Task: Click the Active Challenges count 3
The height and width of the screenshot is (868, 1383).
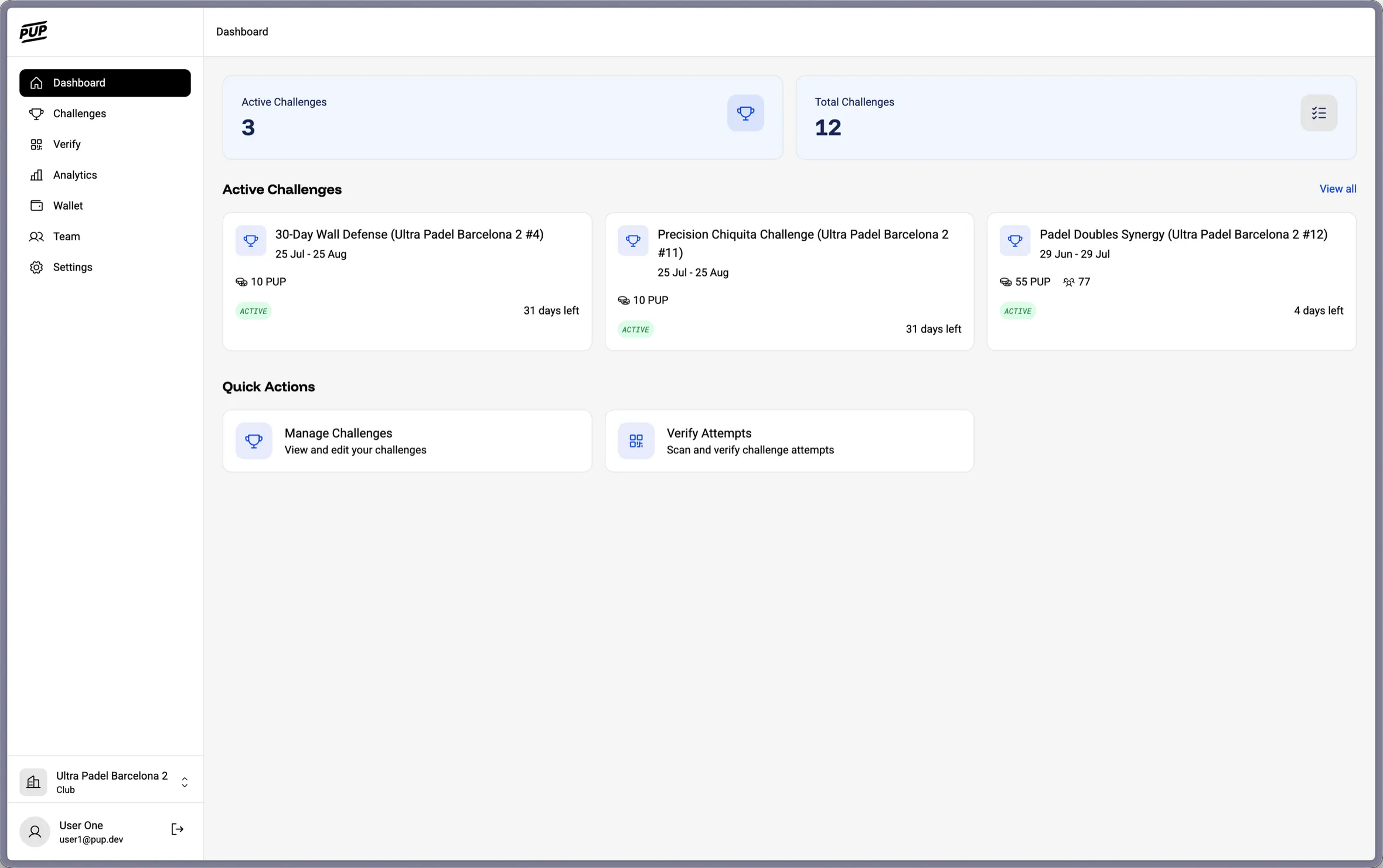Action: tap(248, 128)
